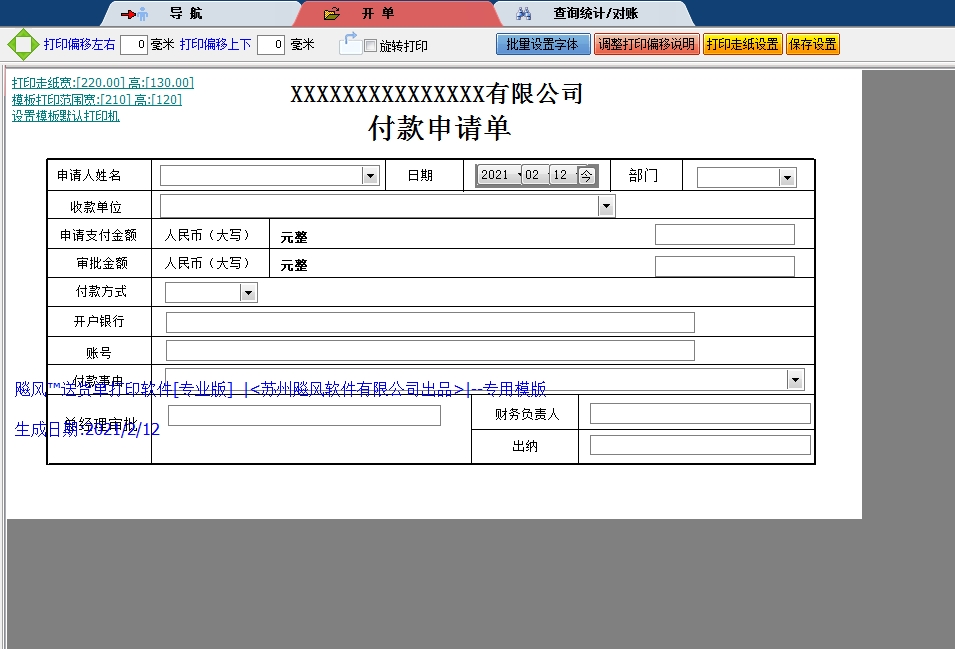
Task: Open the 申请人姓名 dropdown
Action: tap(372, 174)
